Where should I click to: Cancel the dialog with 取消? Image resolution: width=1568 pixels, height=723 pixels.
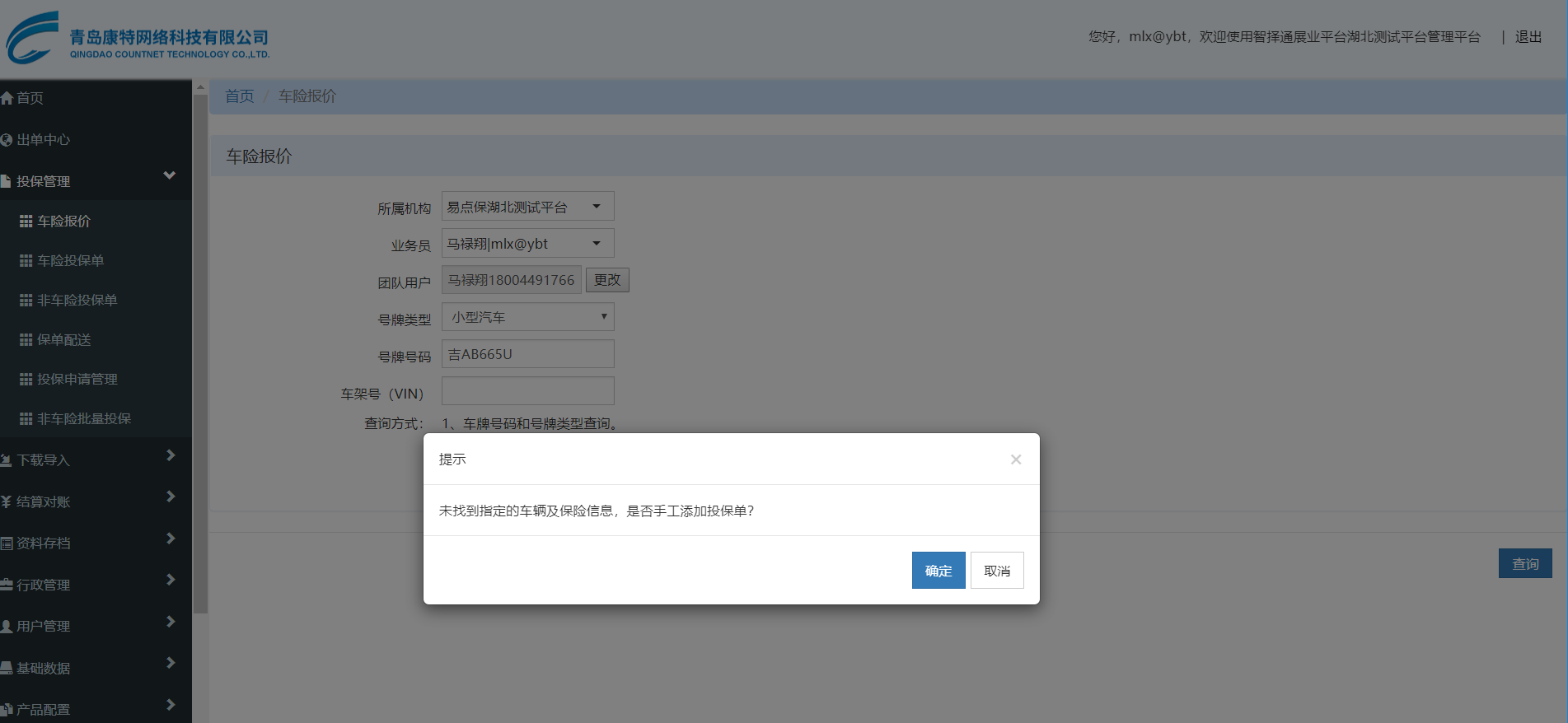point(997,571)
